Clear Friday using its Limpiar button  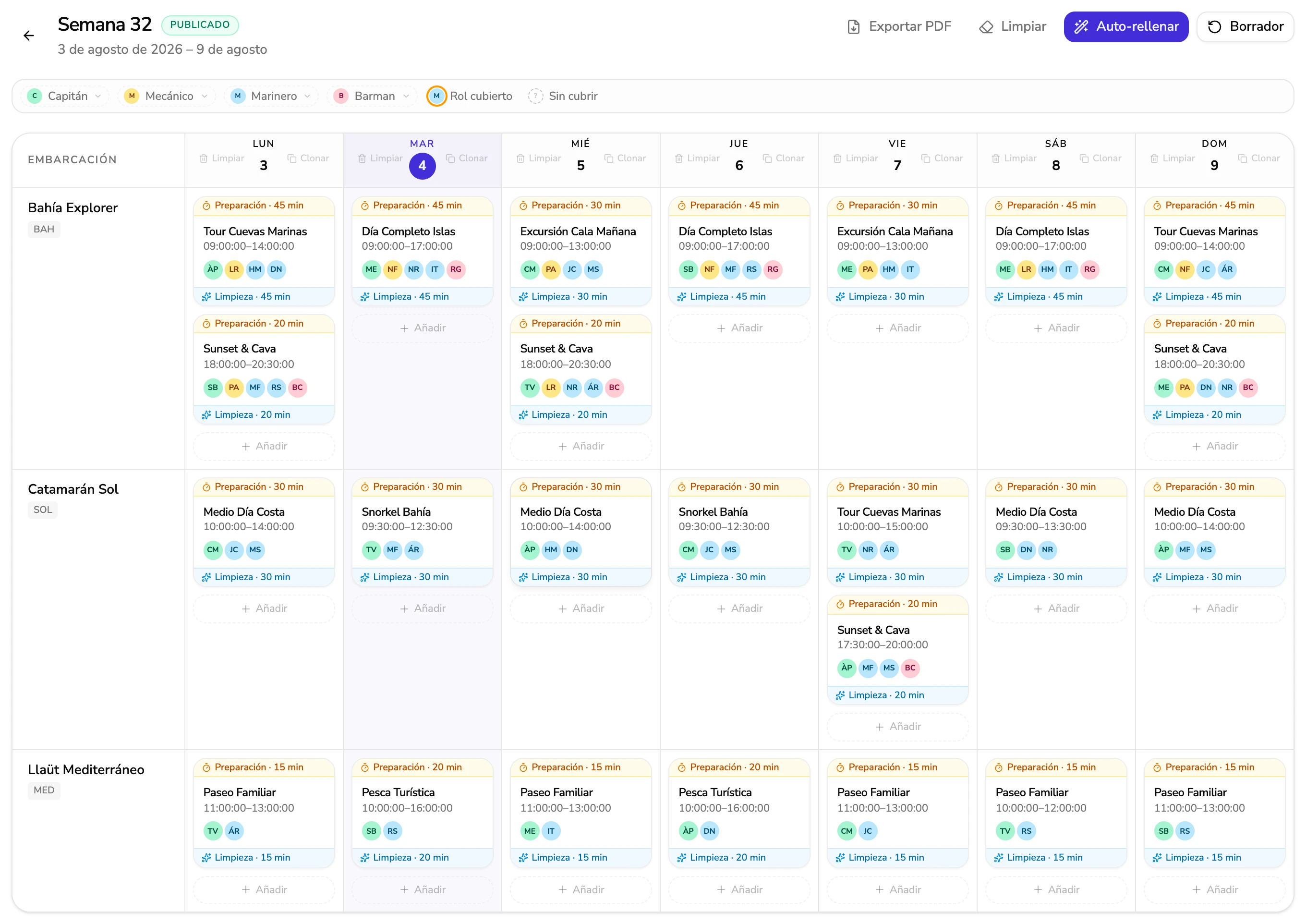pyautogui.click(x=856, y=159)
